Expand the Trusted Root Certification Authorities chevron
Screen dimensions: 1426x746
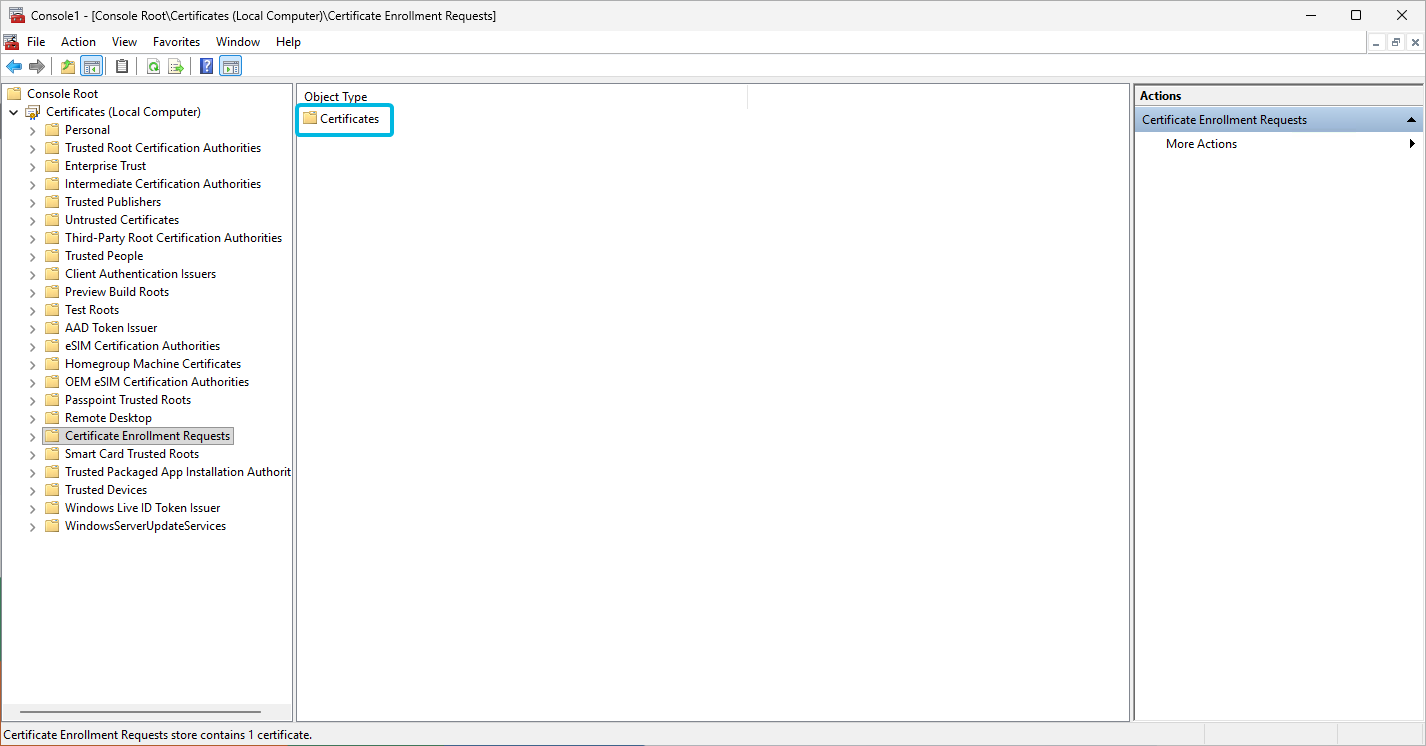(x=32, y=148)
